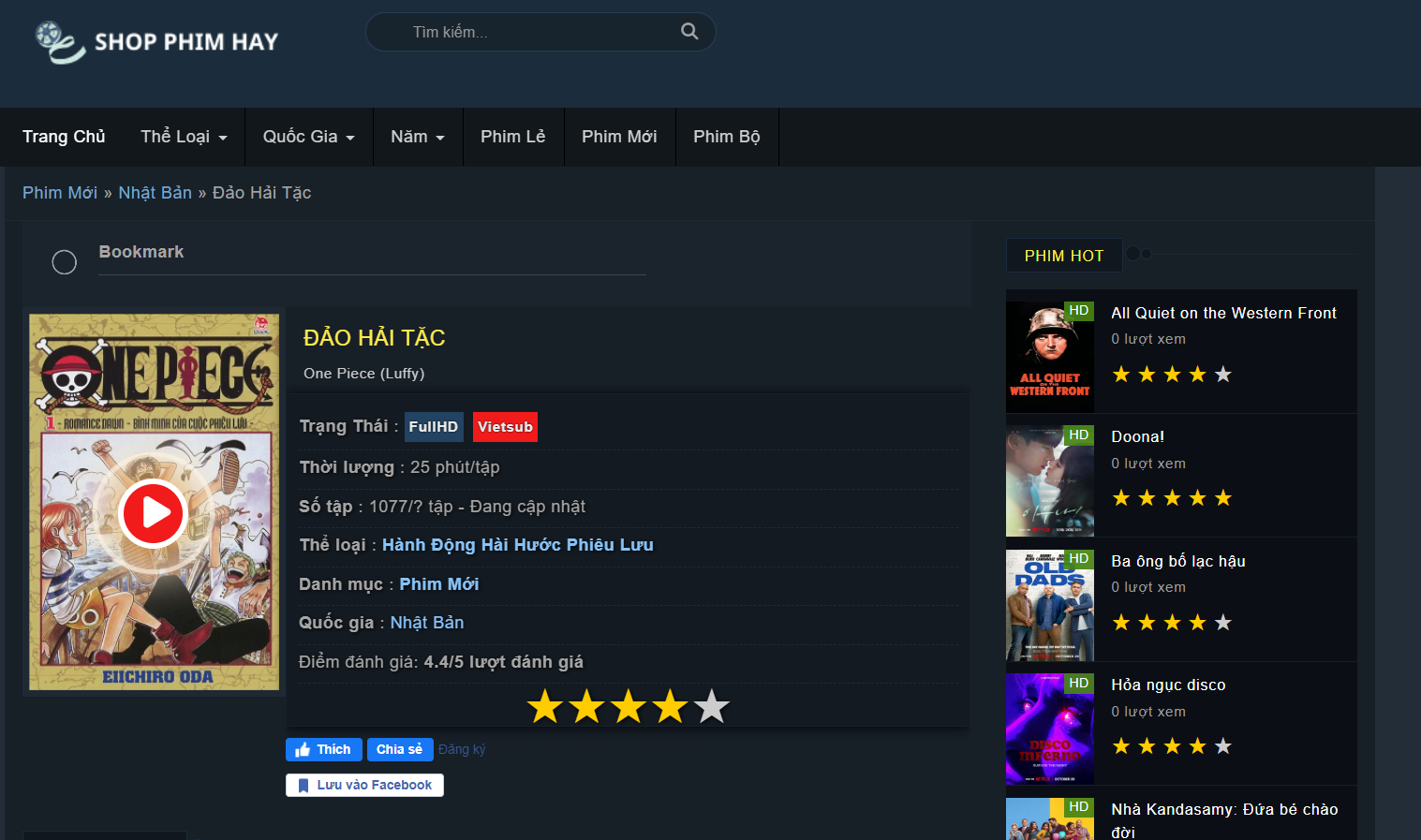Screen dimensions: 1421x840
Task: Select the PHIM HOT tab
Action: pos(1064,256)
